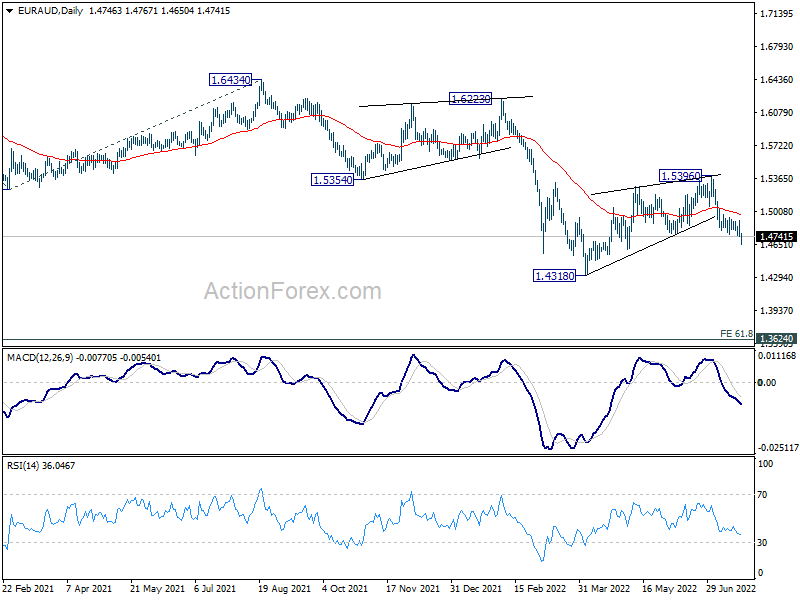The width and height of the screenshot is (800, 600).
Task: Click the 1.50080 price axis value
Action: pos(776,212)
